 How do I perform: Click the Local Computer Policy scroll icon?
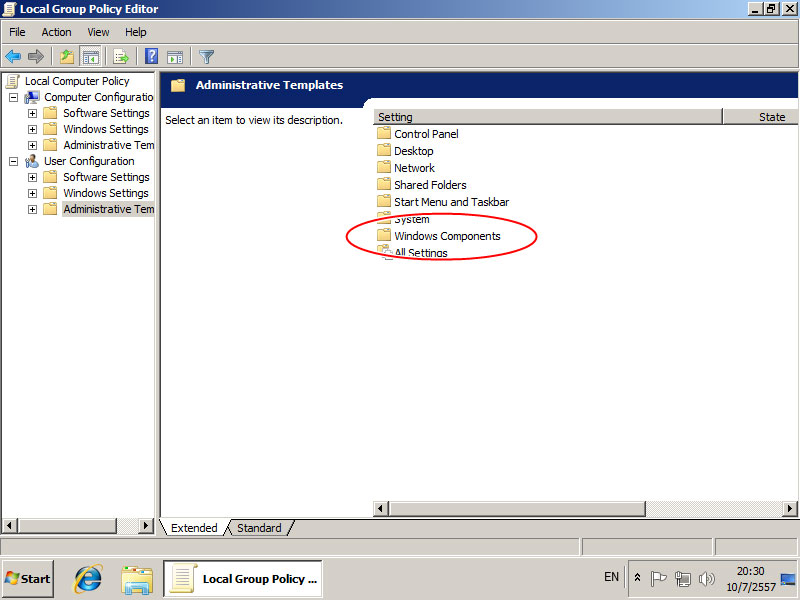click(13, 81)
